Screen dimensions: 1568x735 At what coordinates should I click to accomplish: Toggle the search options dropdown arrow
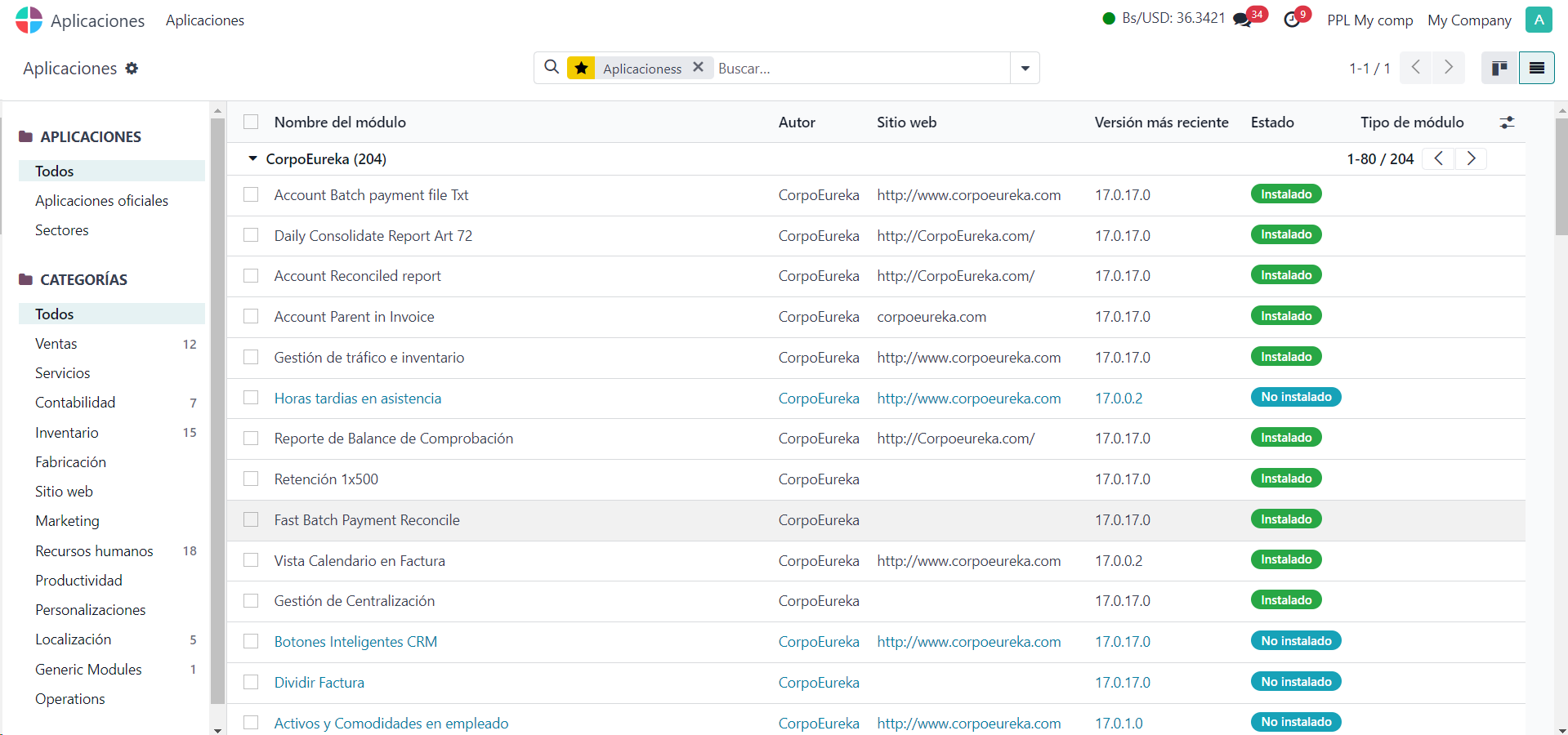pos(1025,68)
